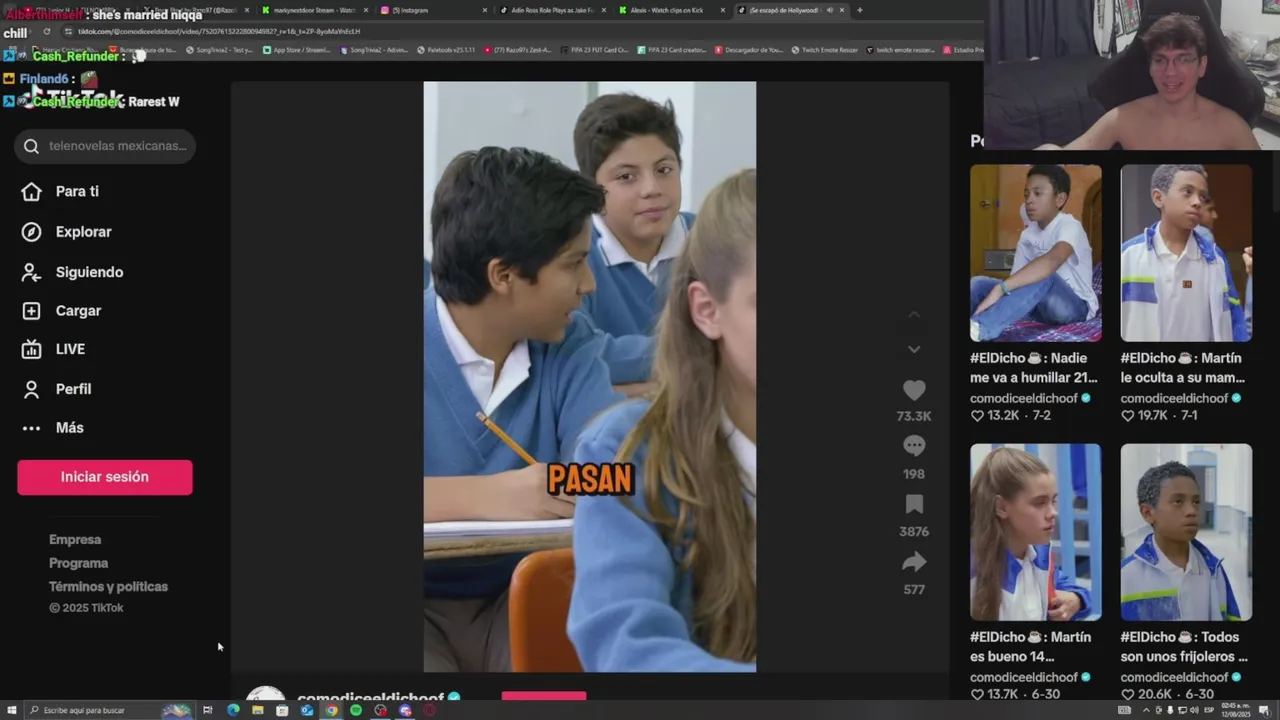
Task: Open Chrome from the taskbar
Action: tap(331, 710)
